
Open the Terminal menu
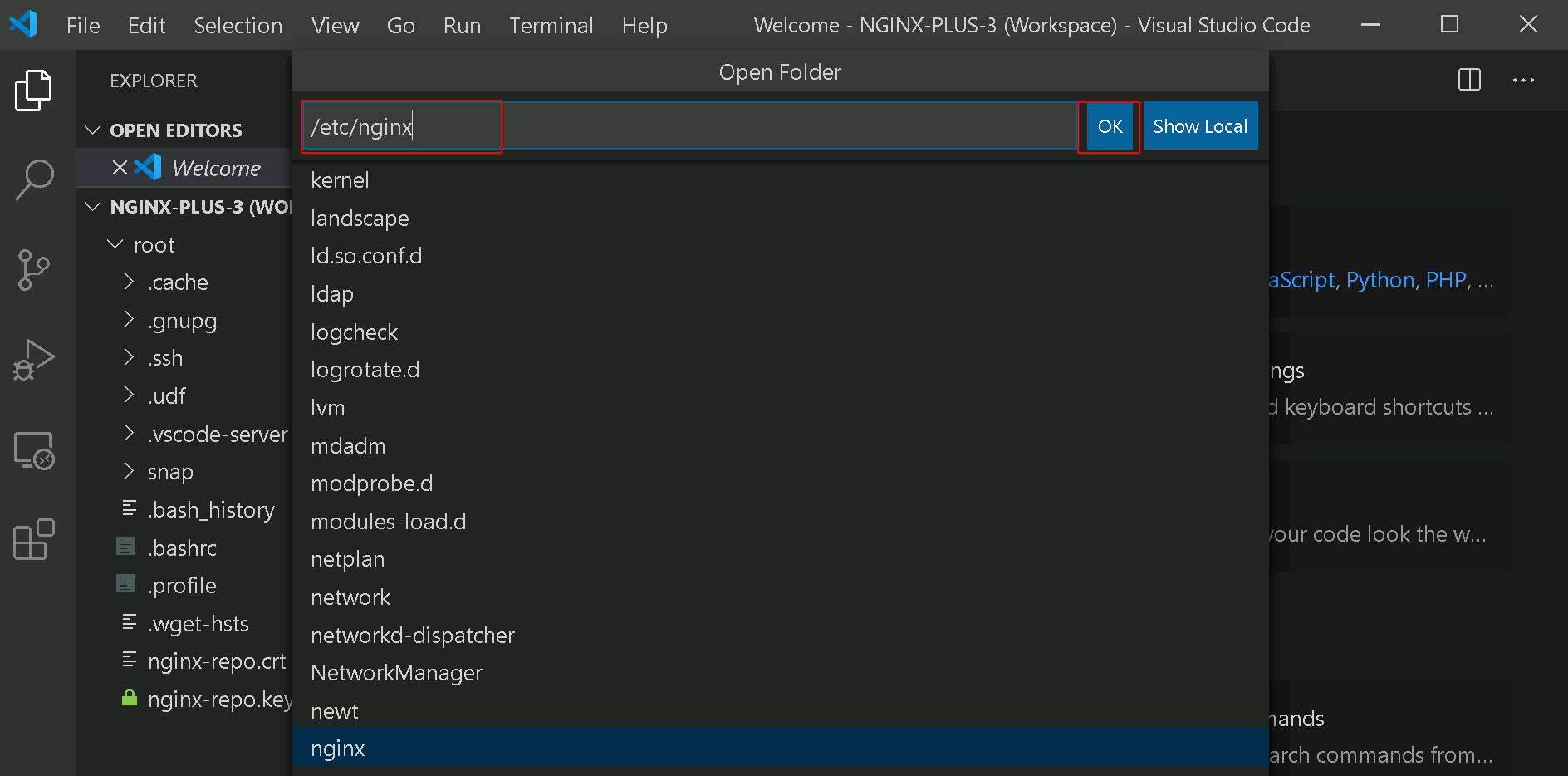551,26
